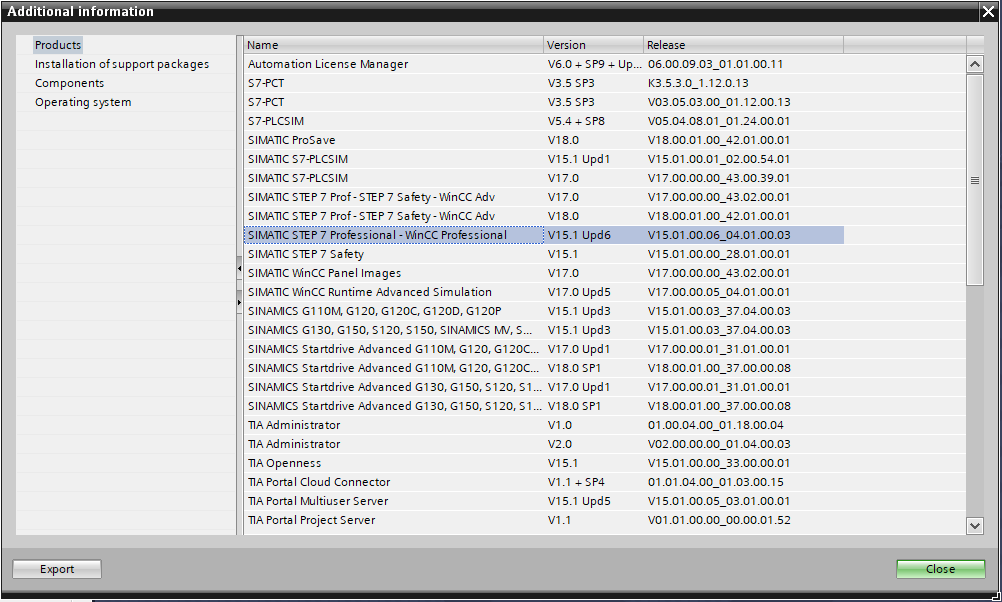Select STEP 7 Prof Safety WinCC Adv V17.0
Image resolution: width=1002 pixels, height=602 pixels.
pos(544,197)
